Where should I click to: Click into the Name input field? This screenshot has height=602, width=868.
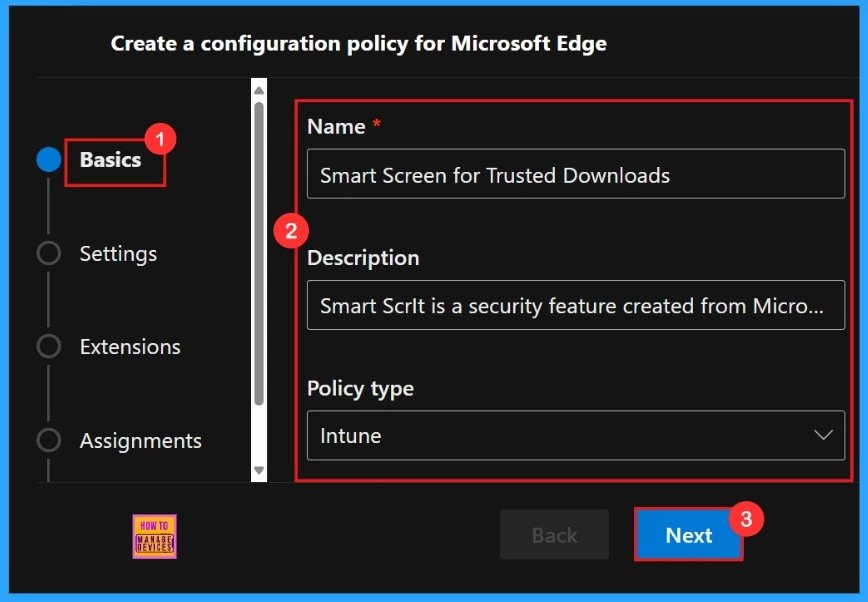click(x=576, y=174)
